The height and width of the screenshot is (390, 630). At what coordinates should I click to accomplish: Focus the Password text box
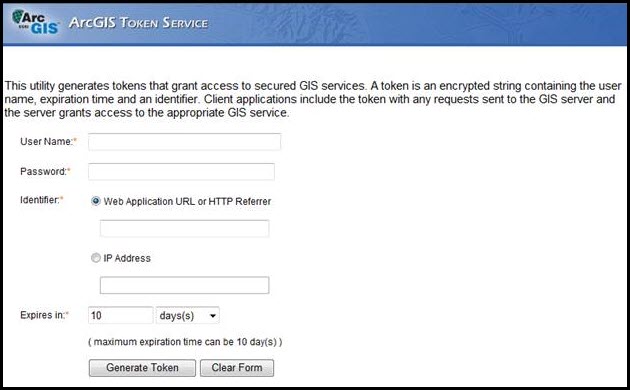click(x=182, y=172)
